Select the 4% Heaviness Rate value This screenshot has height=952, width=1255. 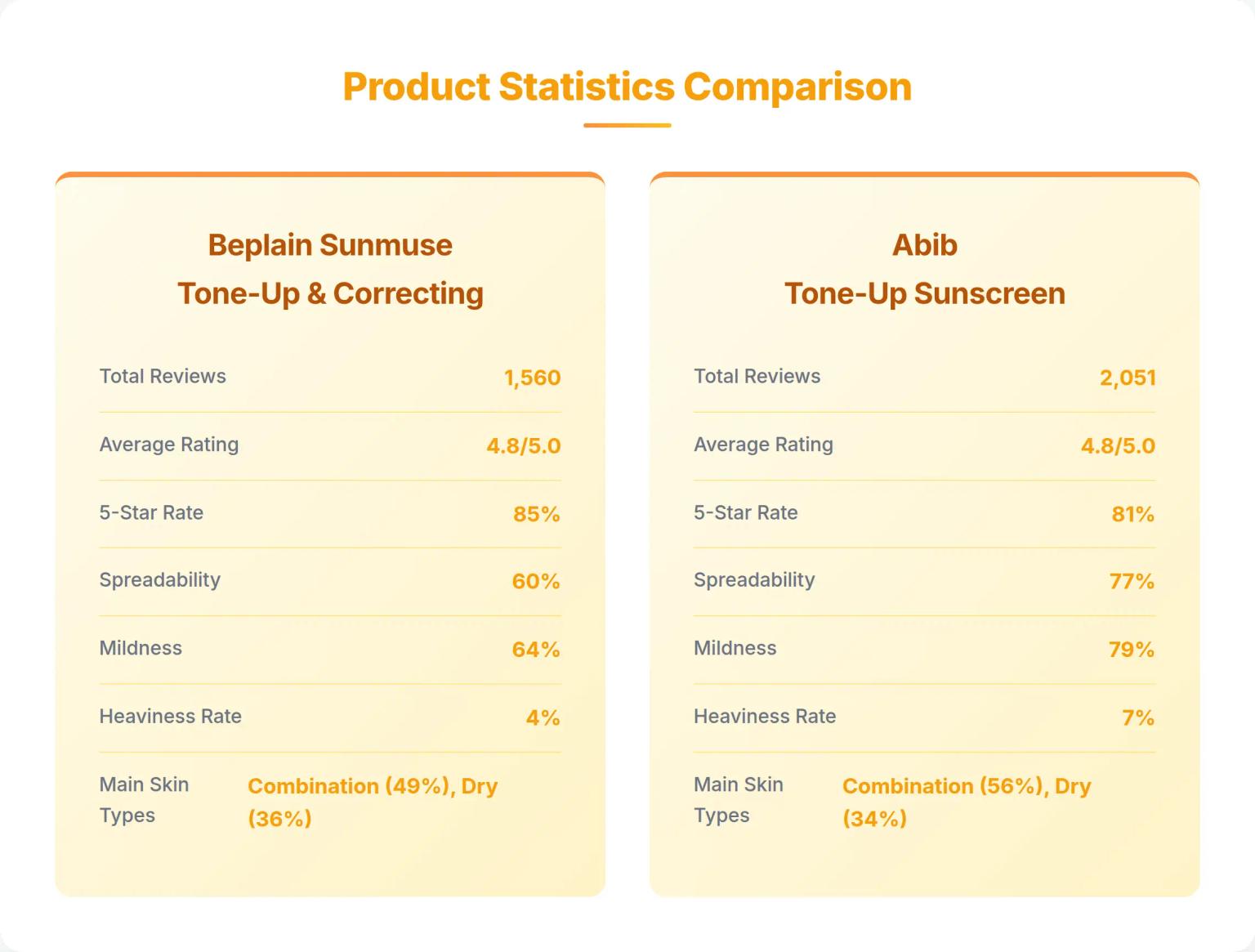pyautogui.click(x=543, y=717)
